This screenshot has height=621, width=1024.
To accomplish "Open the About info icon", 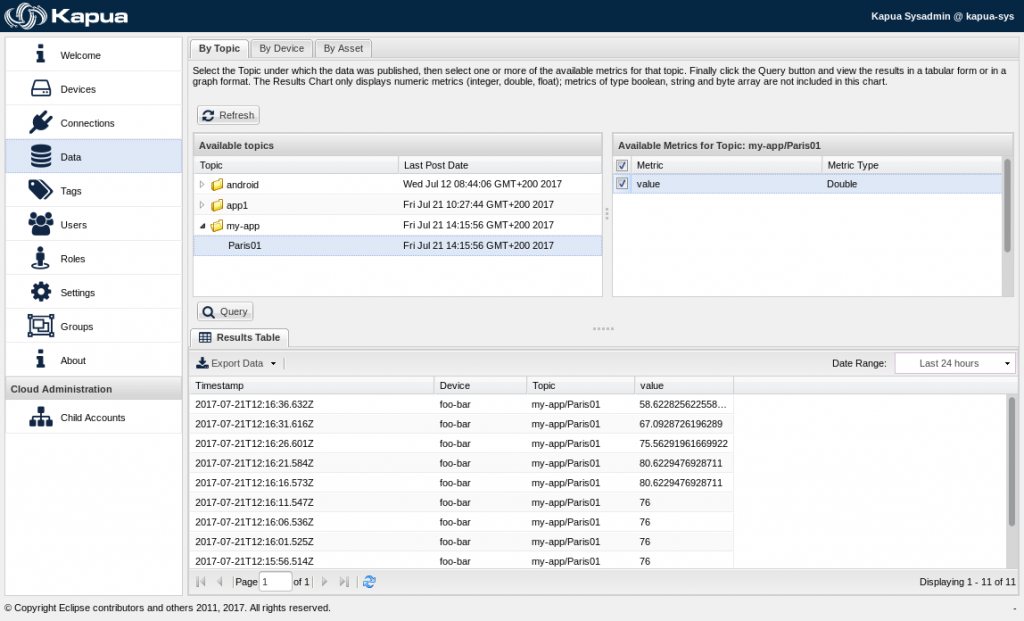I will [x=40, y=358].
